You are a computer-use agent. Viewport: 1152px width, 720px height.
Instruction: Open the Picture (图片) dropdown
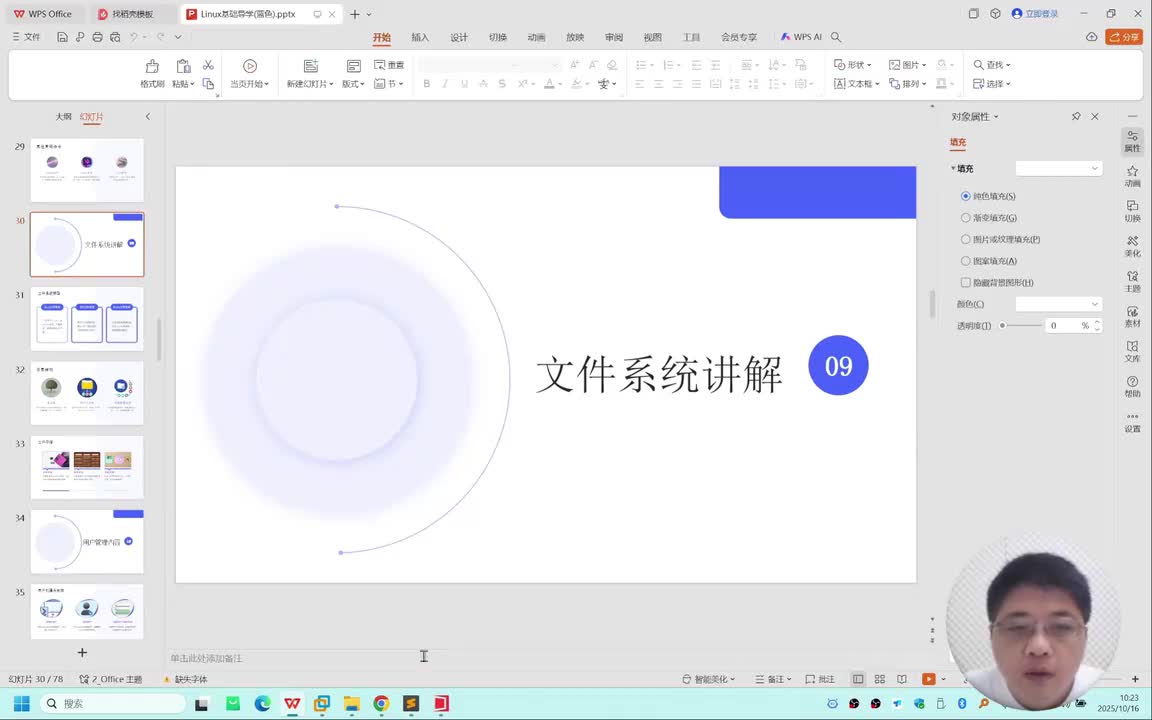pos(907,65)
